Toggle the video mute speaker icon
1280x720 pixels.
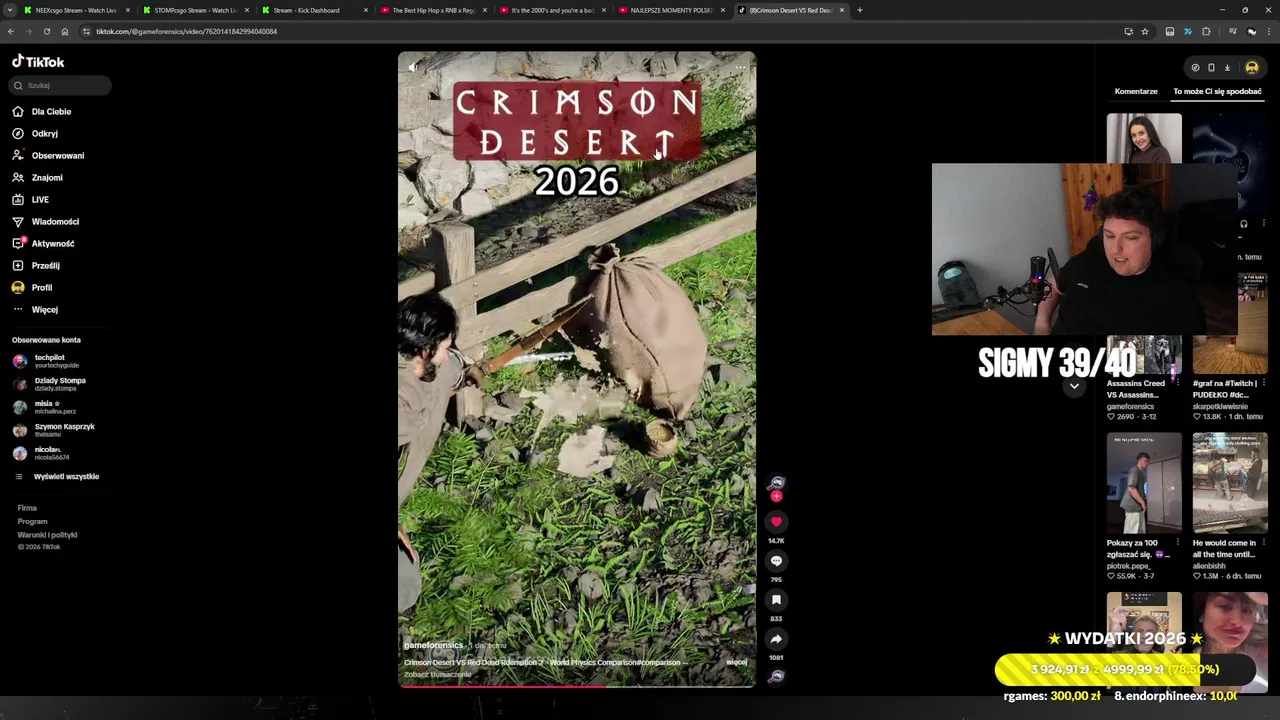point(413,68)
